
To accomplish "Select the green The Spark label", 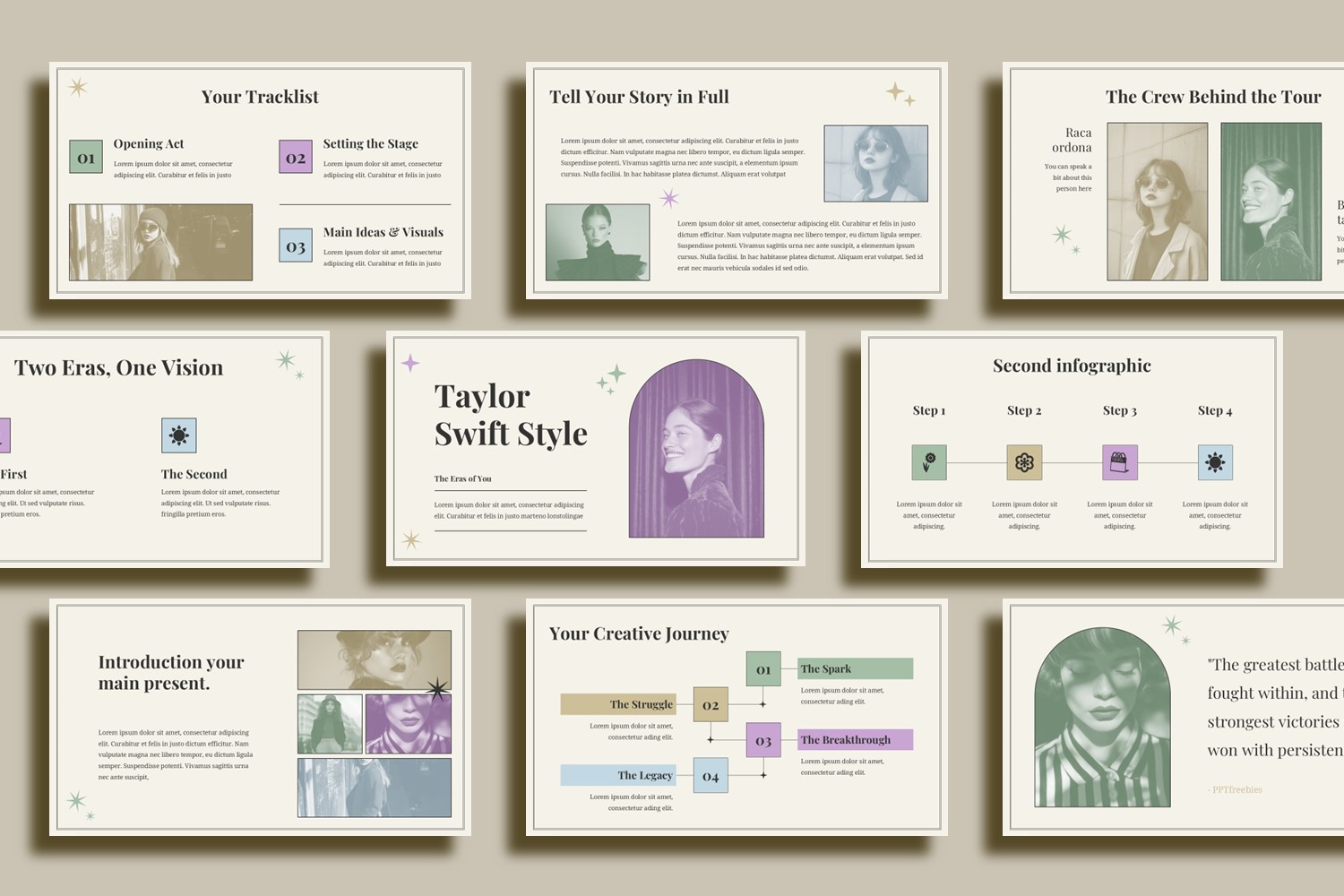I will 856,668.
